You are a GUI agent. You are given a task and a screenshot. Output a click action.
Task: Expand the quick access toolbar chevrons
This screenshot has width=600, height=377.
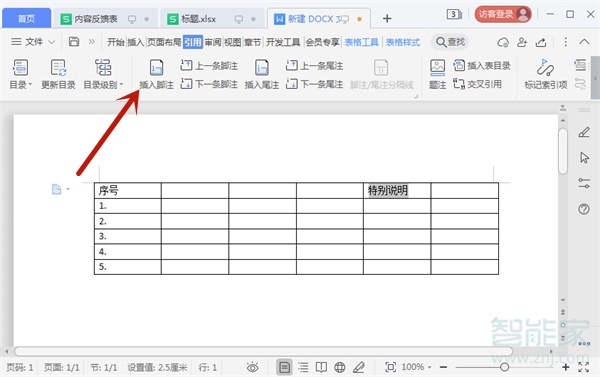coord(91,41)
